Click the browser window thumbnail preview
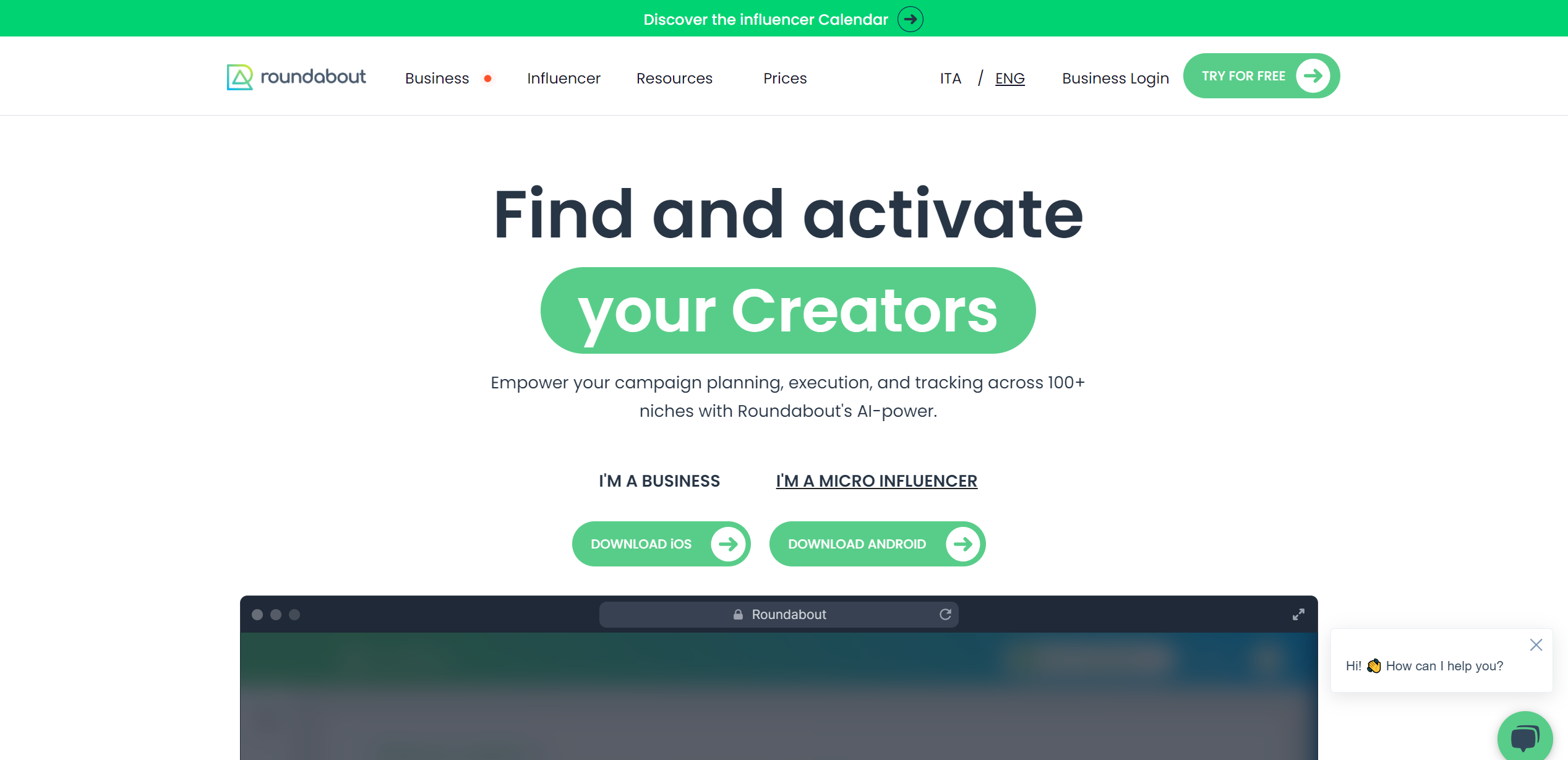The width and height of the screenshot is (1568, 760). (779, 677)
